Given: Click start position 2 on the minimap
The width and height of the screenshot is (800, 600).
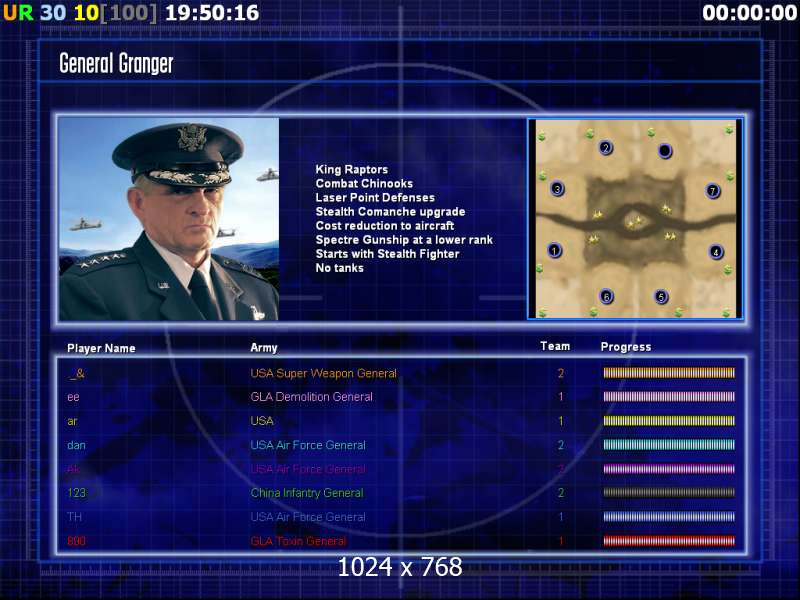Looking at the screenshot, I should pos(606,148).
